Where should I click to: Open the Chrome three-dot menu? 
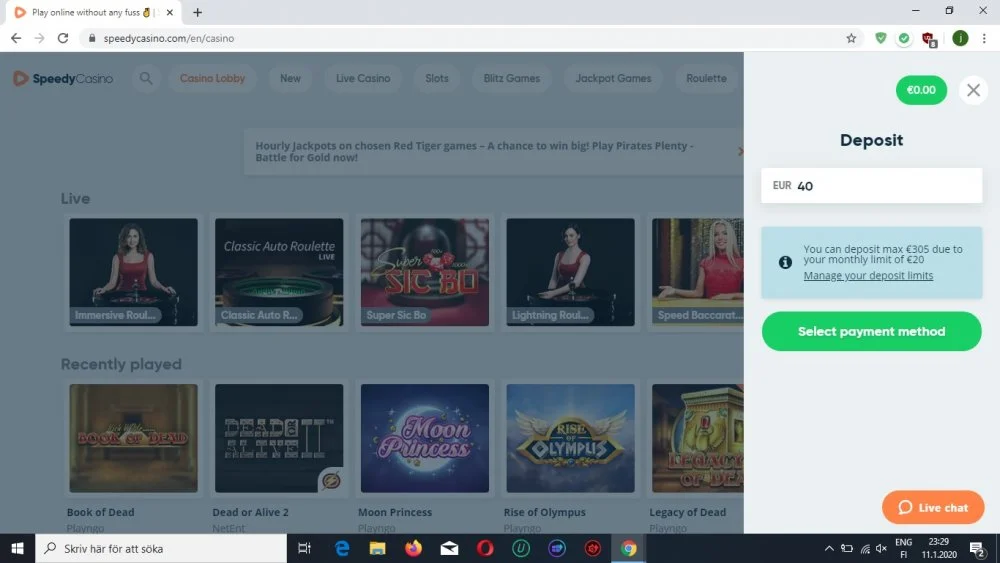(x=984, y=38)
